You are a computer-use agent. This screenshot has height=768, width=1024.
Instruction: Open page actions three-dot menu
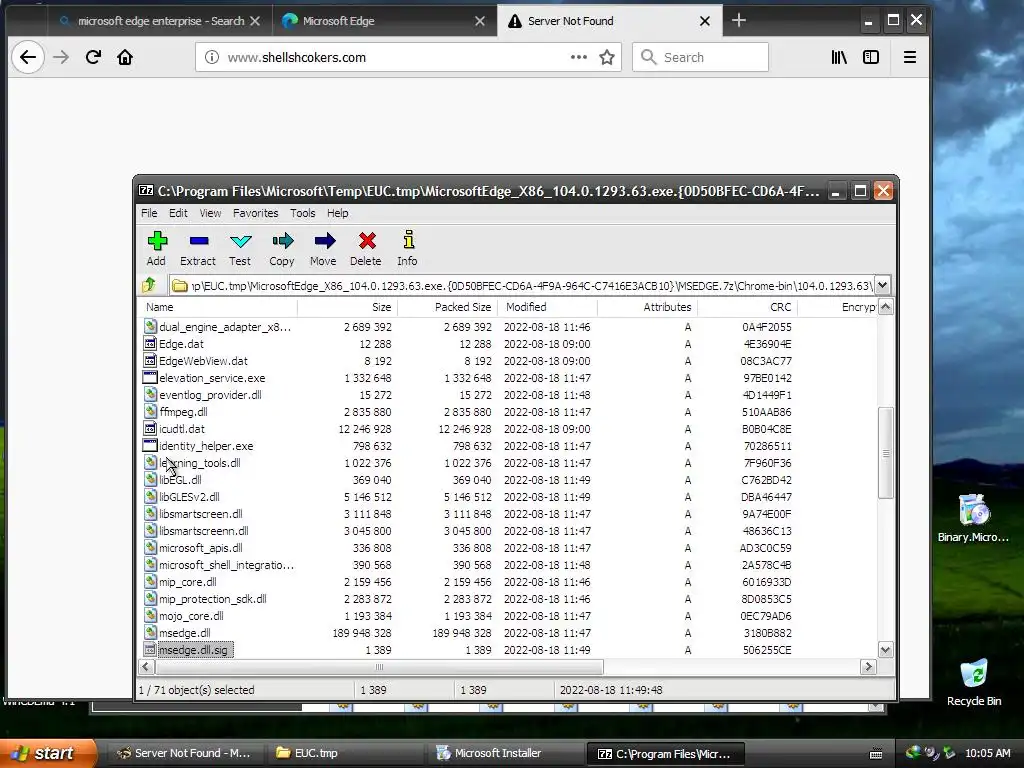tap(579, 57)
